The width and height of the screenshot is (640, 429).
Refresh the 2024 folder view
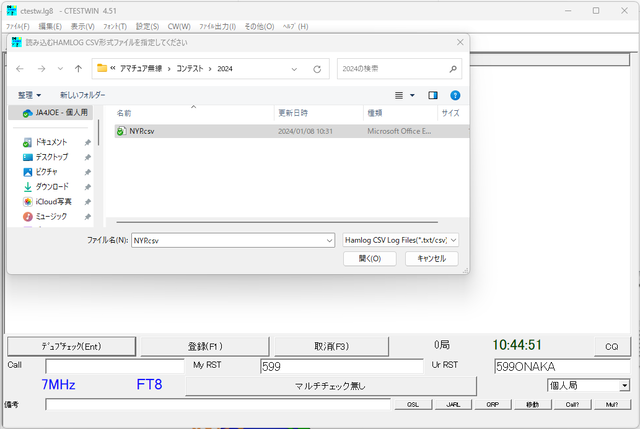tap(317, 69)
